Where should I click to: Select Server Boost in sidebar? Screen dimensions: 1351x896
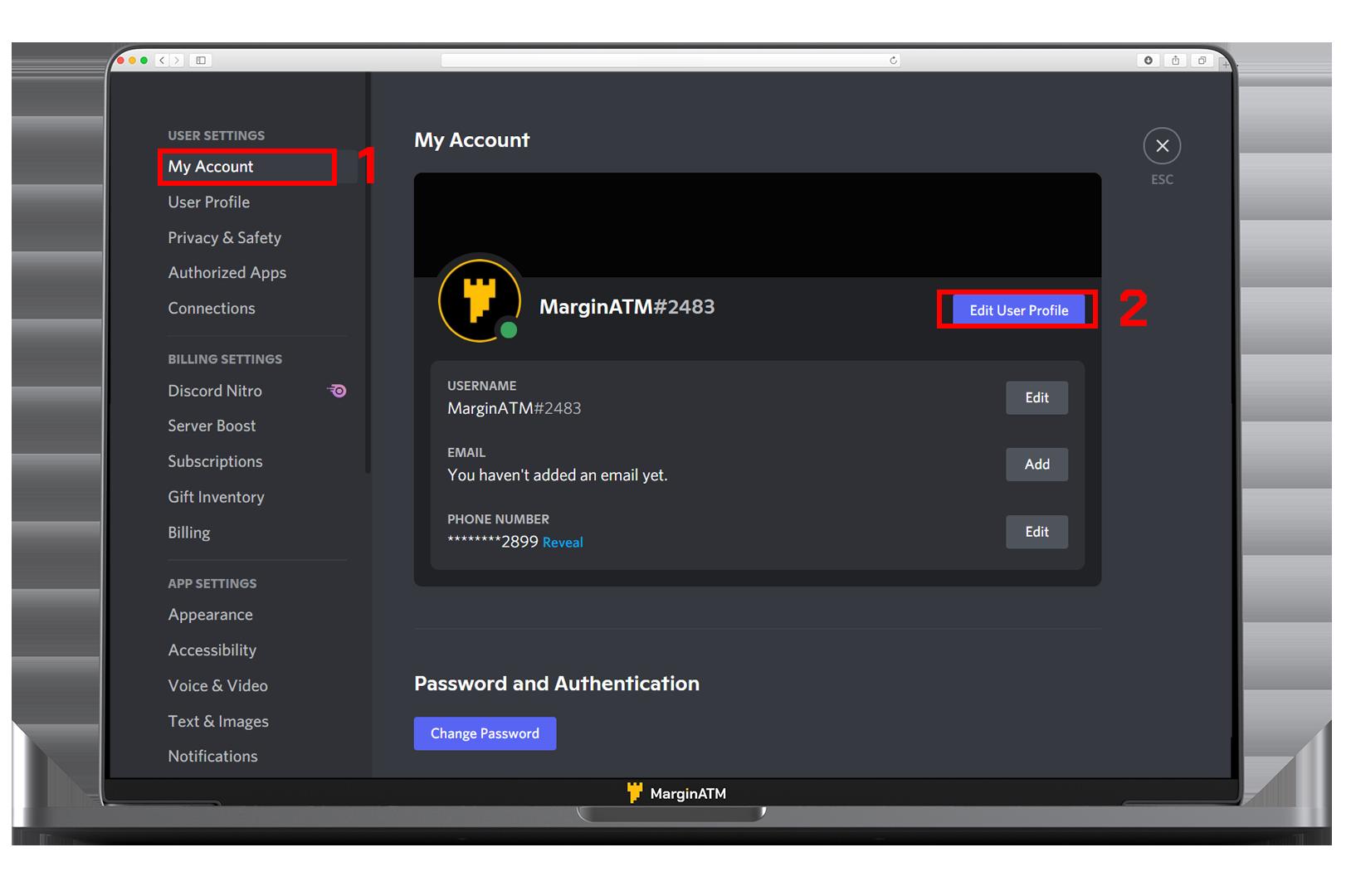point(212,426)
